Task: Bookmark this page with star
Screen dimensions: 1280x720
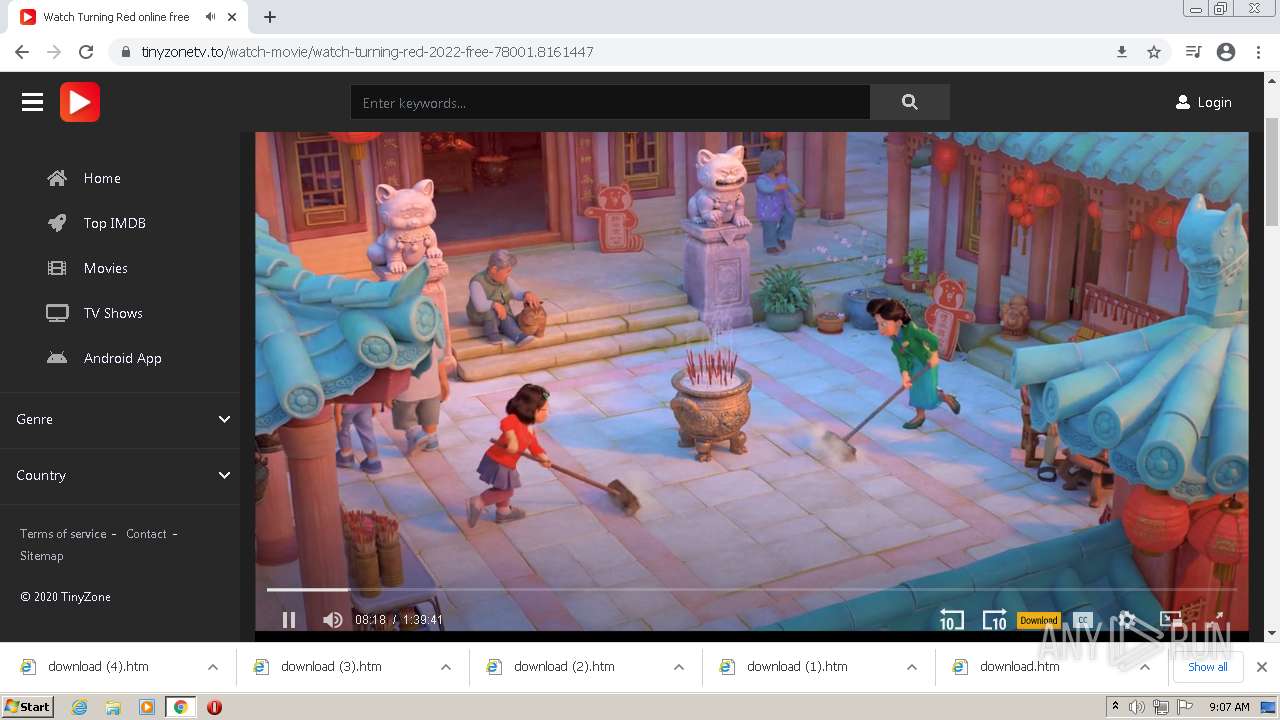Action: tap(1154, 52)
